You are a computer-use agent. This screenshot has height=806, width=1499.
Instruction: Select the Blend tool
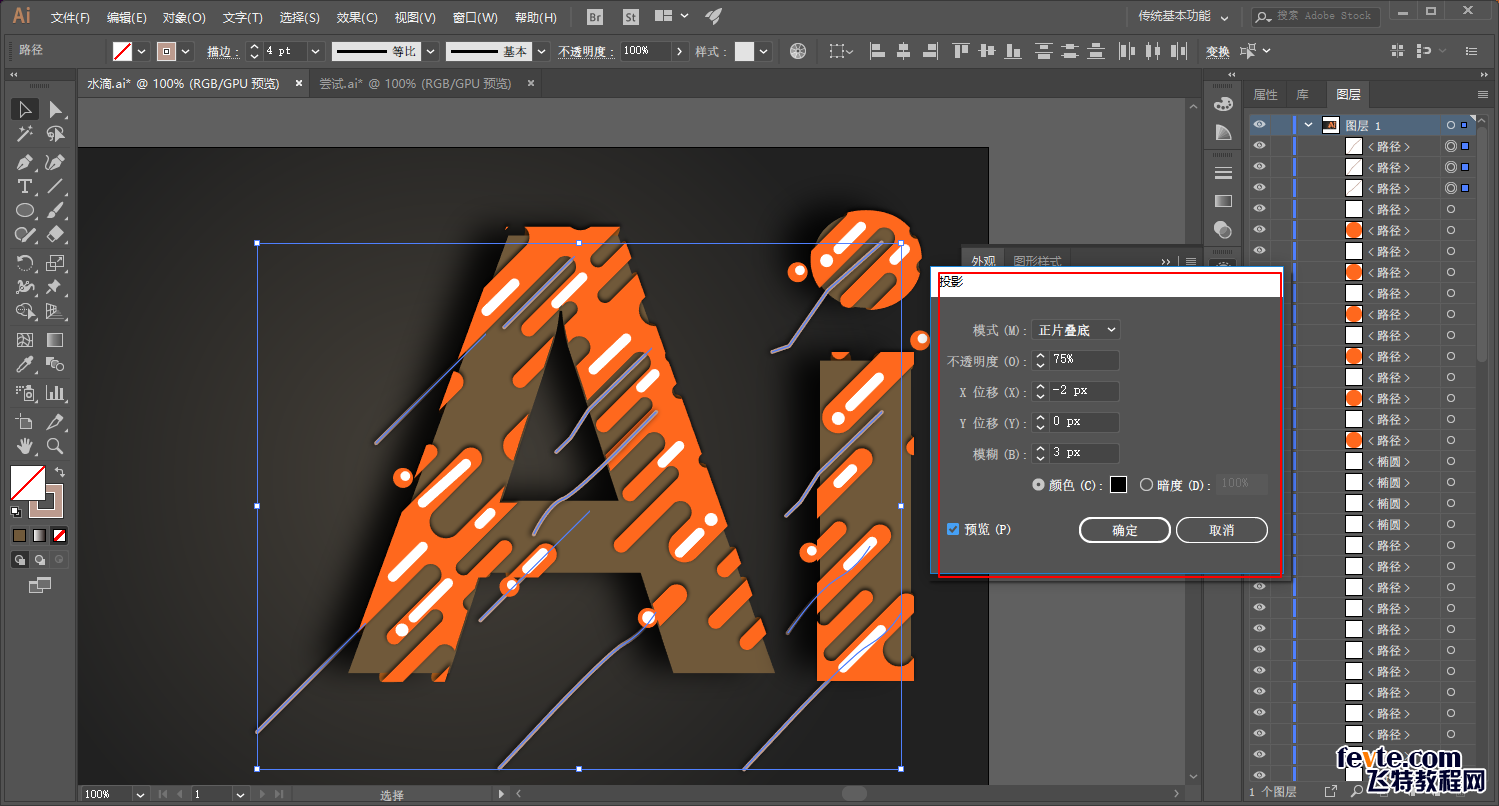(56, 365)
